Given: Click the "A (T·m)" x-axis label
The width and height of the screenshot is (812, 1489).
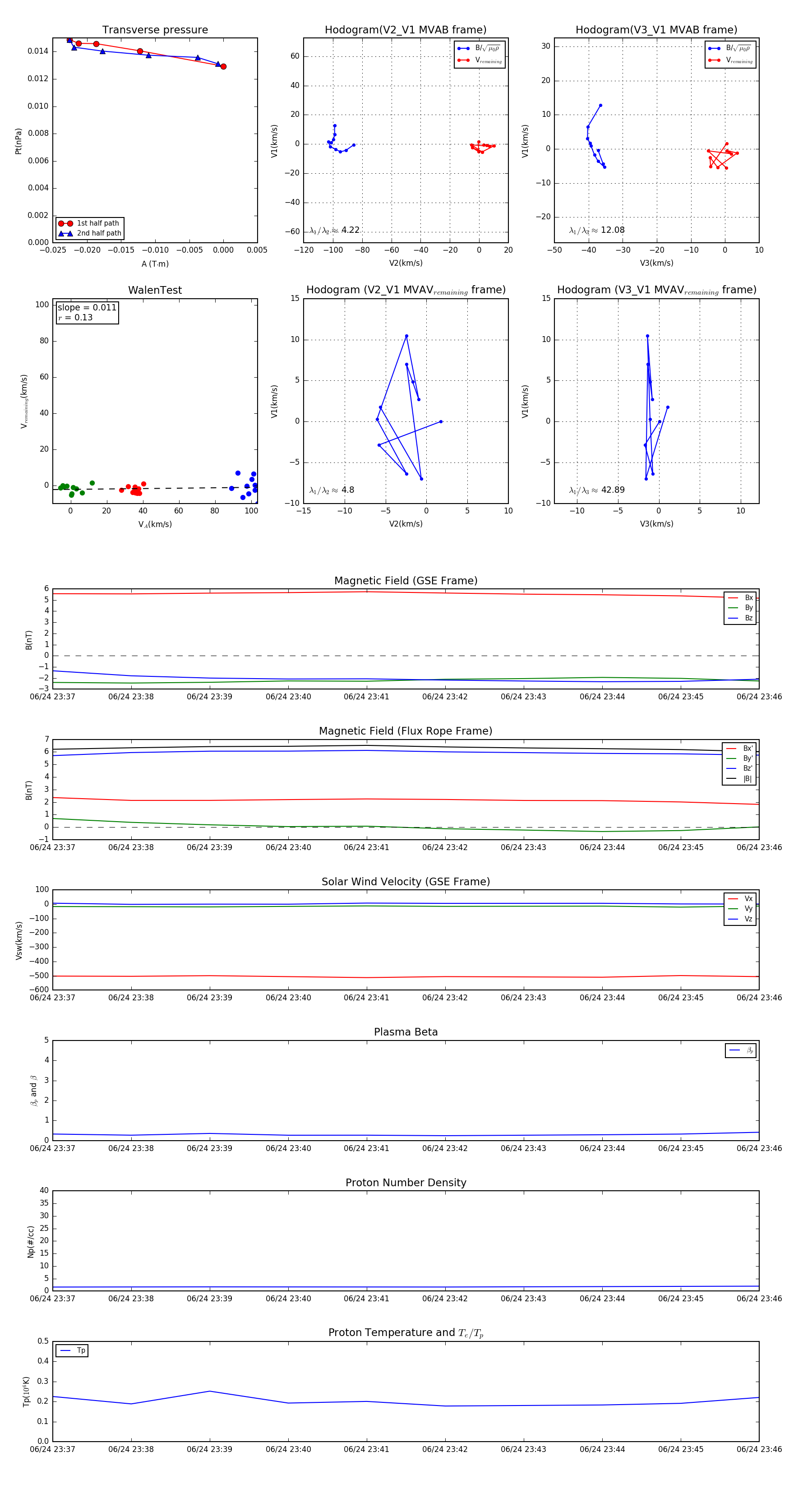Looking at the screenshot, I should click(x=155, y=264).
